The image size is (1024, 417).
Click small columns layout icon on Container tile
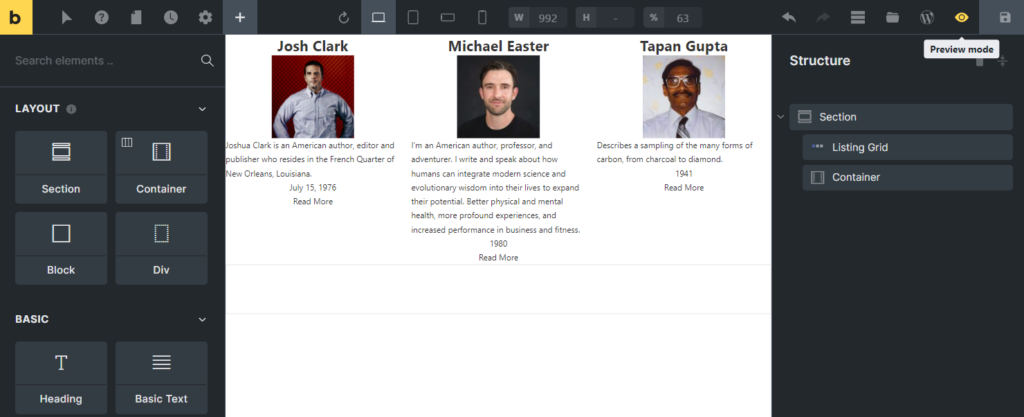127,142
